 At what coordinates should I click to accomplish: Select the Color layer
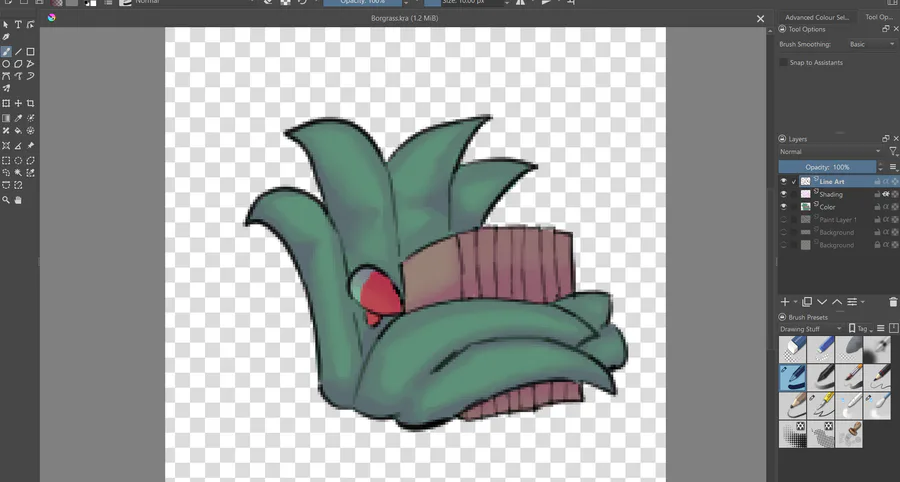pos(827,207)
